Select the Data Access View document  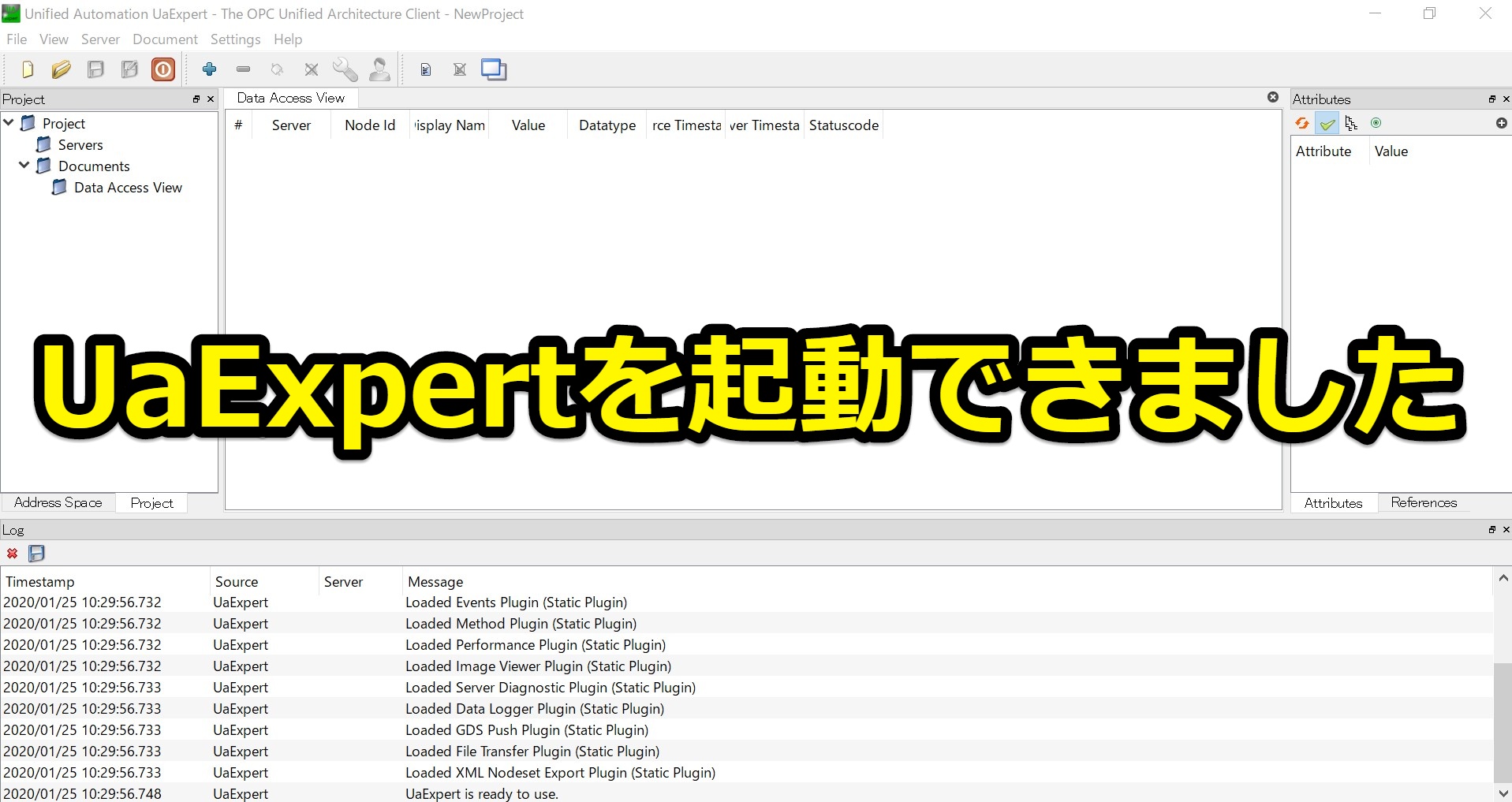click(128, 188)
